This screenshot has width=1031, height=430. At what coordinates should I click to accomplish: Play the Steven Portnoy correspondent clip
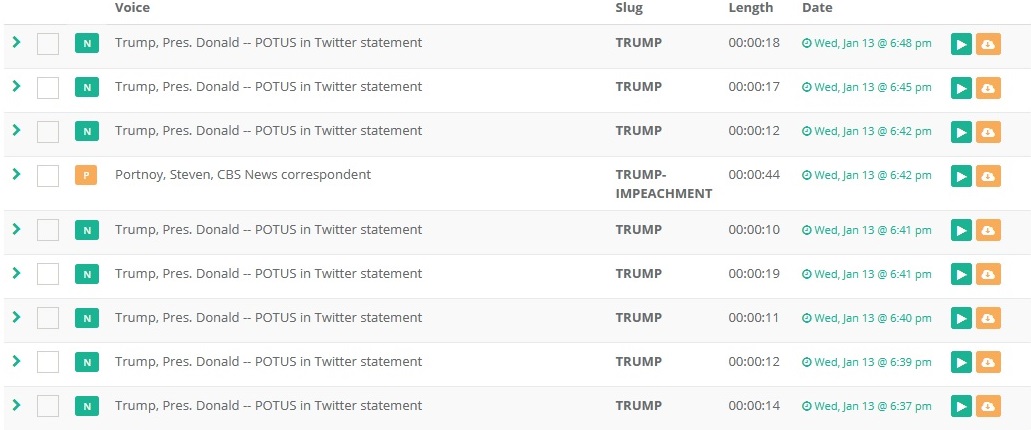coord(960,176)
